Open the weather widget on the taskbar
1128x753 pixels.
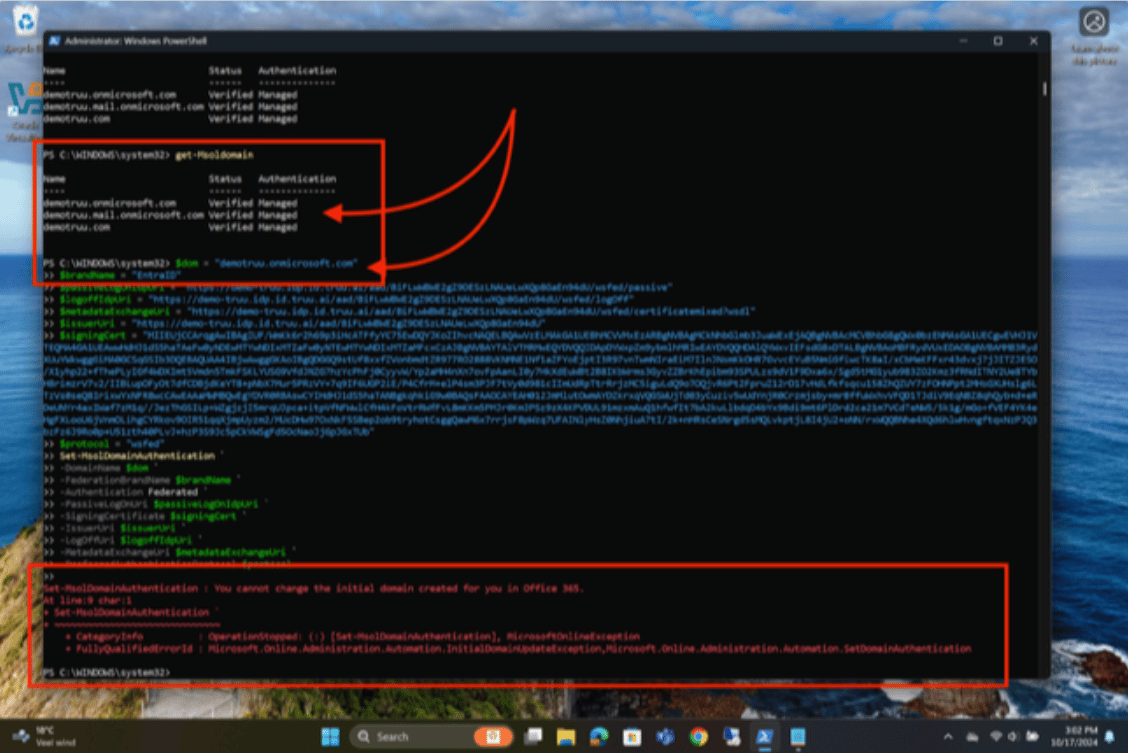[x=43, y=736]
